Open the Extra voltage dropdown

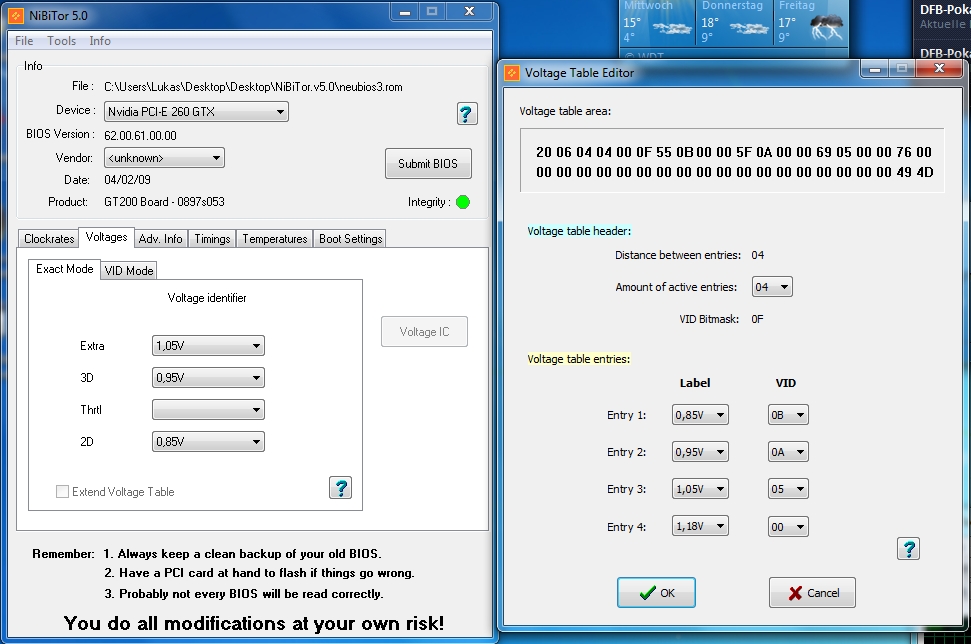click(x=208, y=346)
